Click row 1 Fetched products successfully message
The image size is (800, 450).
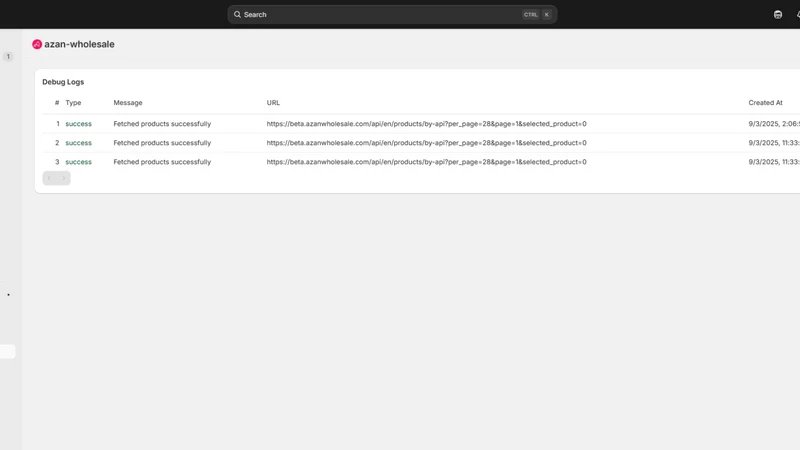(162, 124)
